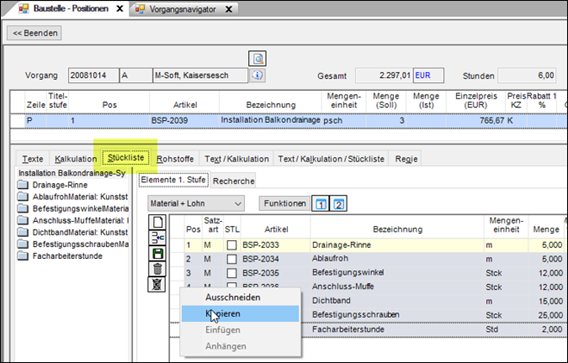Click BSP-2039 article cell in top table

tap(184, 121)
